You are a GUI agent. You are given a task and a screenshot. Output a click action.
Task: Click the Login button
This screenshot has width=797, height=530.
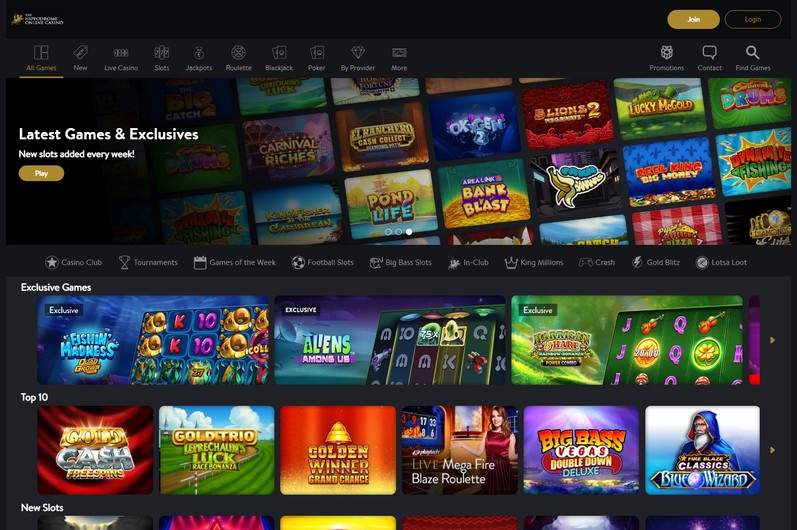pyautogui.click(x=753, y=19)
